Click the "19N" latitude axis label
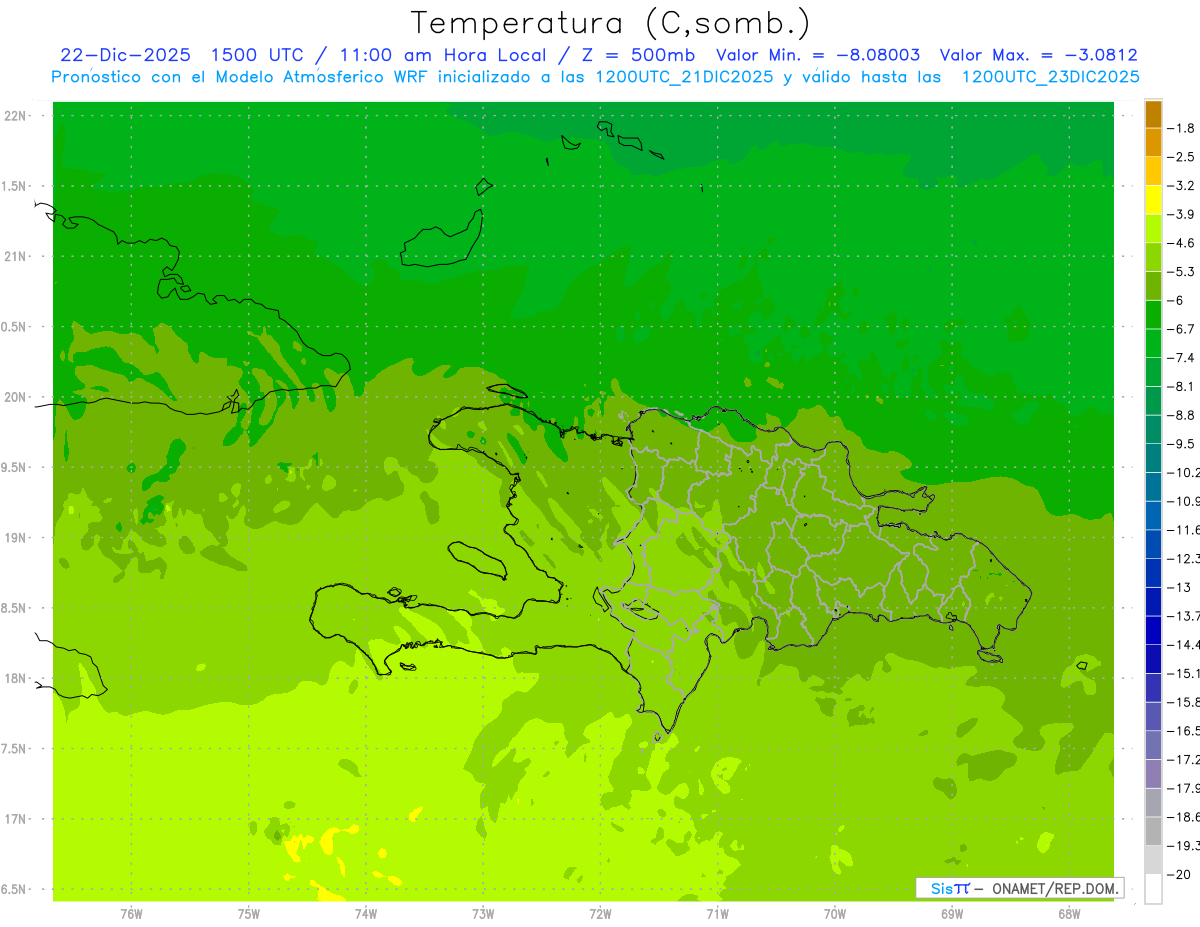The width and height of the screenshot is (1200, 927). pyautogui.click(x=17, y=538)
